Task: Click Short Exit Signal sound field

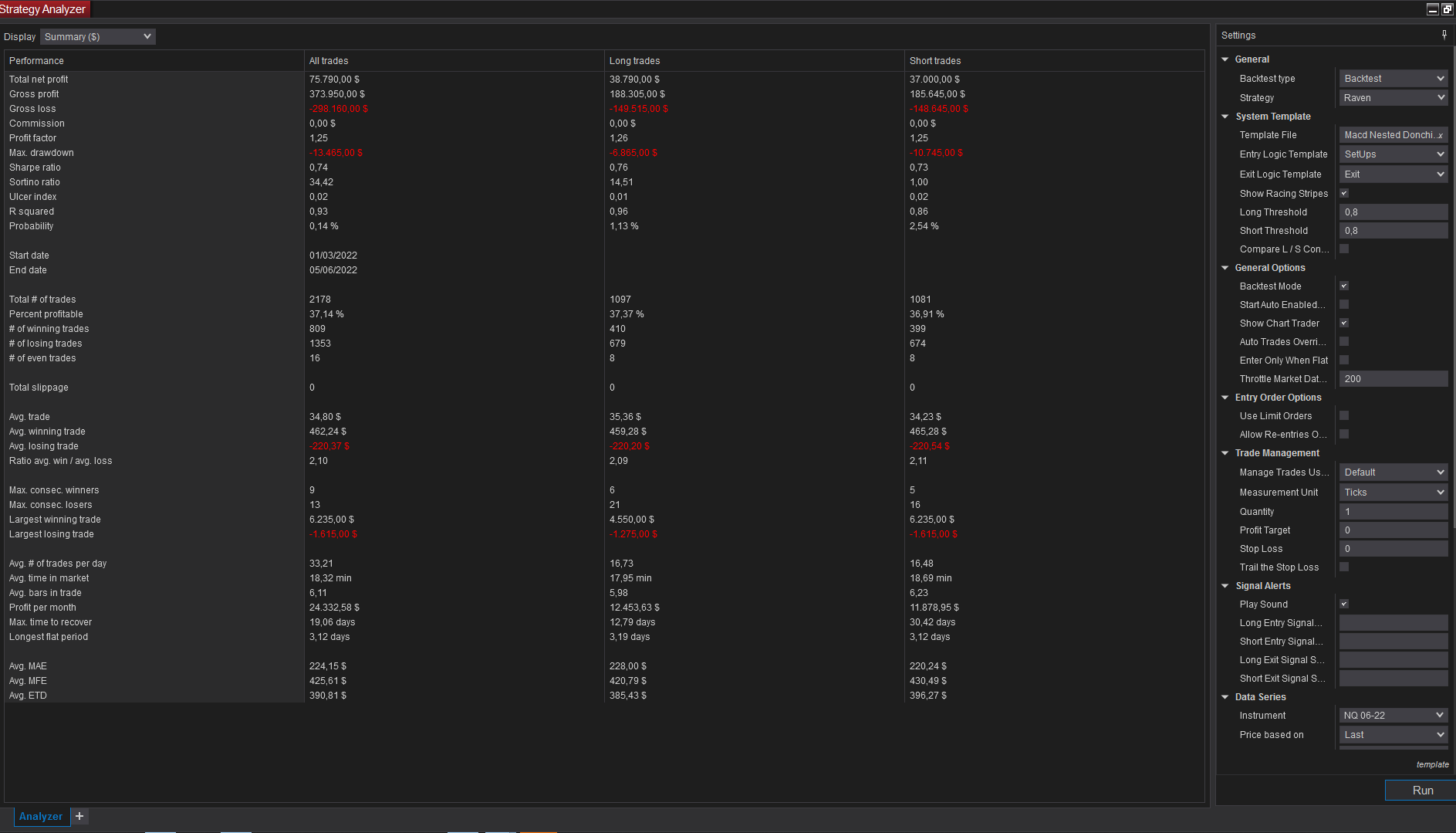Action: click(1394, 679)
